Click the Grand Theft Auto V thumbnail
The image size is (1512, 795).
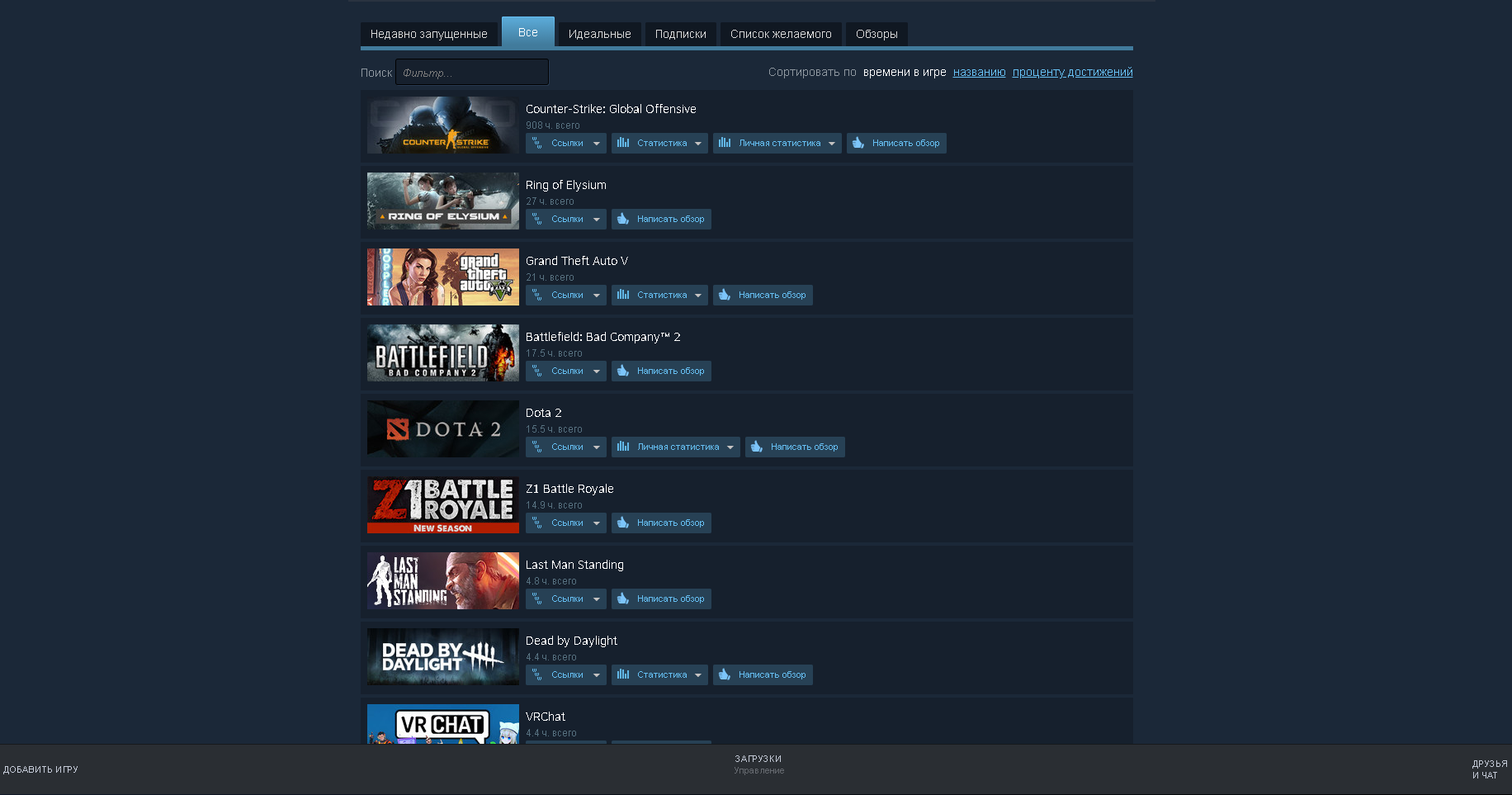tap(443, 277)
